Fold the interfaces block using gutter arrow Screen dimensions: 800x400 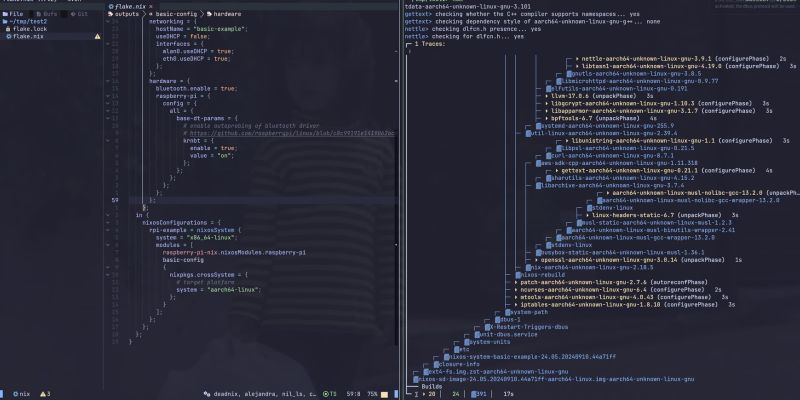tap(108, 44)
